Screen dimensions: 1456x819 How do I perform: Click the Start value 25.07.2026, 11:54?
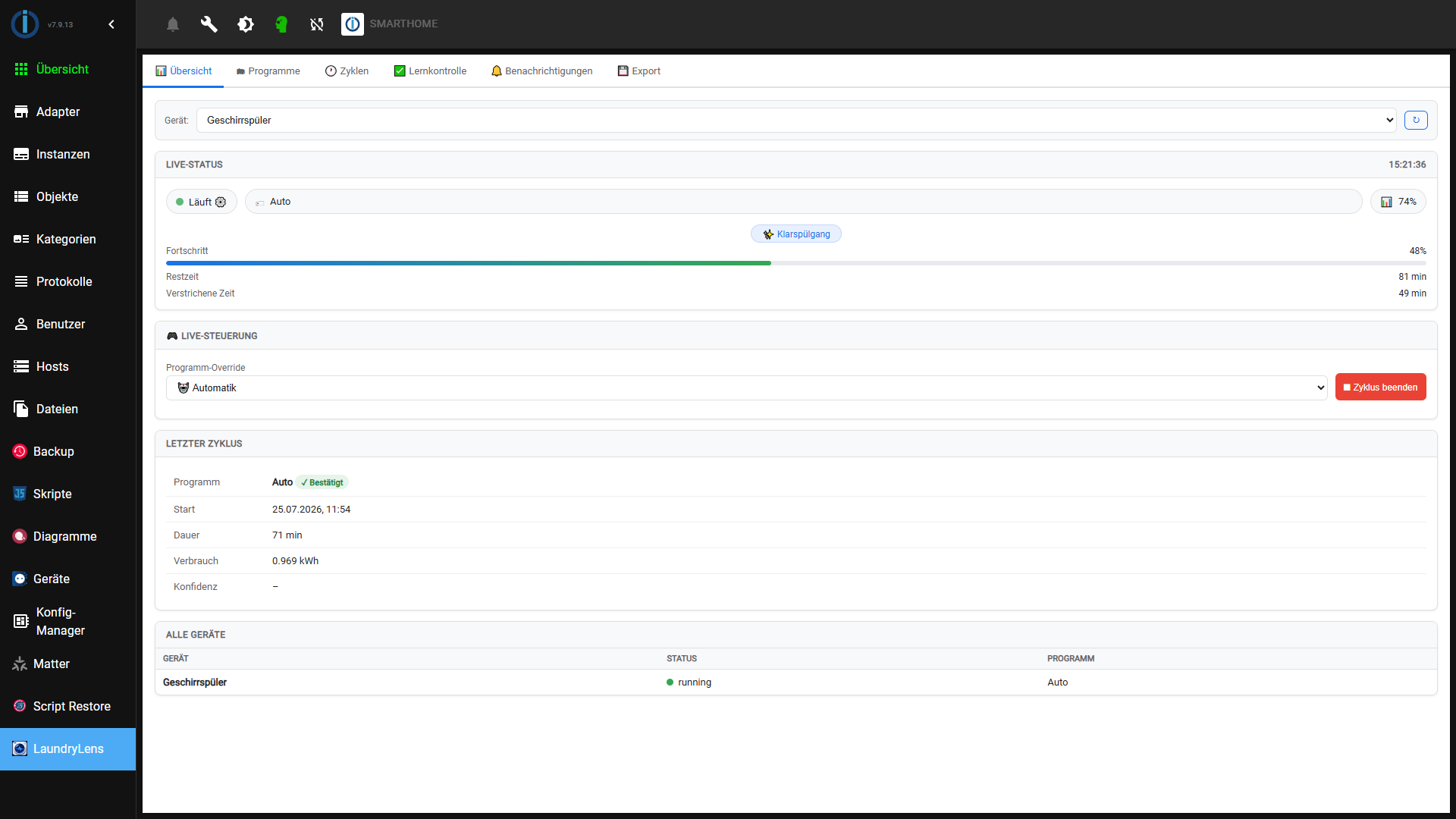coord(312,510)
